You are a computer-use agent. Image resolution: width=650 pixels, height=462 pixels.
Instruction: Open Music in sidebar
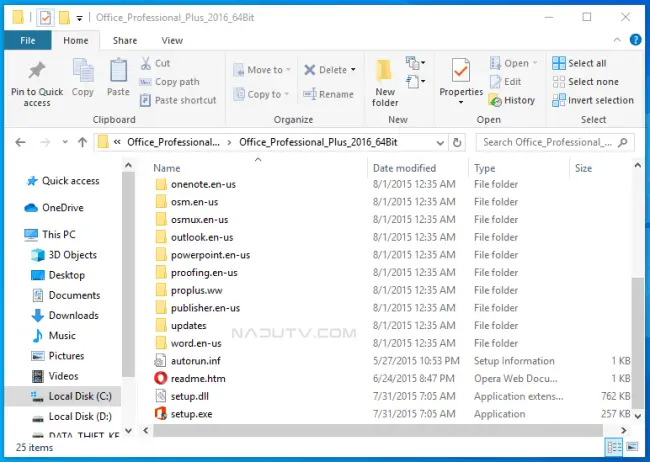tap(54, 336)
